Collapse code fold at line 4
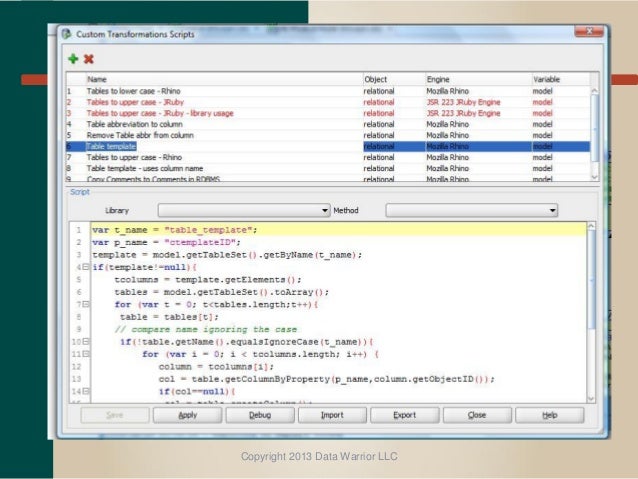Image resolution: width=638 pixels, height=479 pixels. click(85, 267)
